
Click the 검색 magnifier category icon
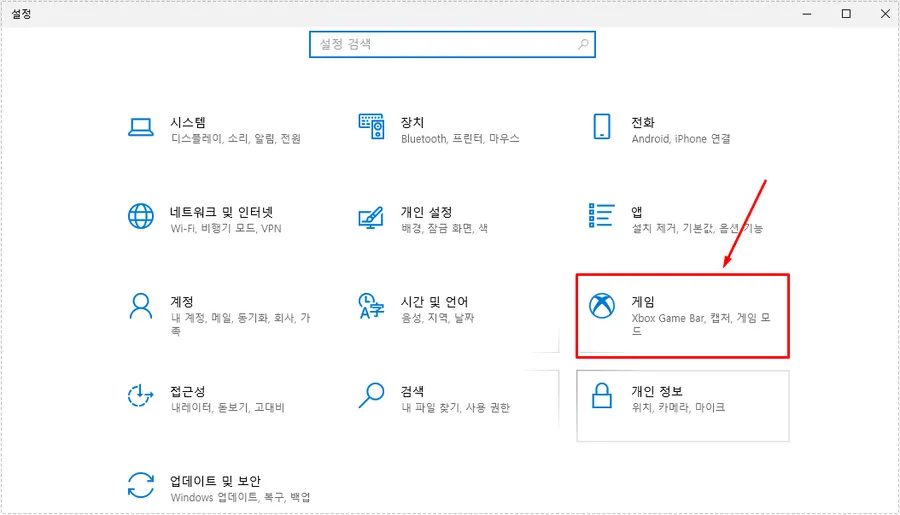tap(371, 395)
